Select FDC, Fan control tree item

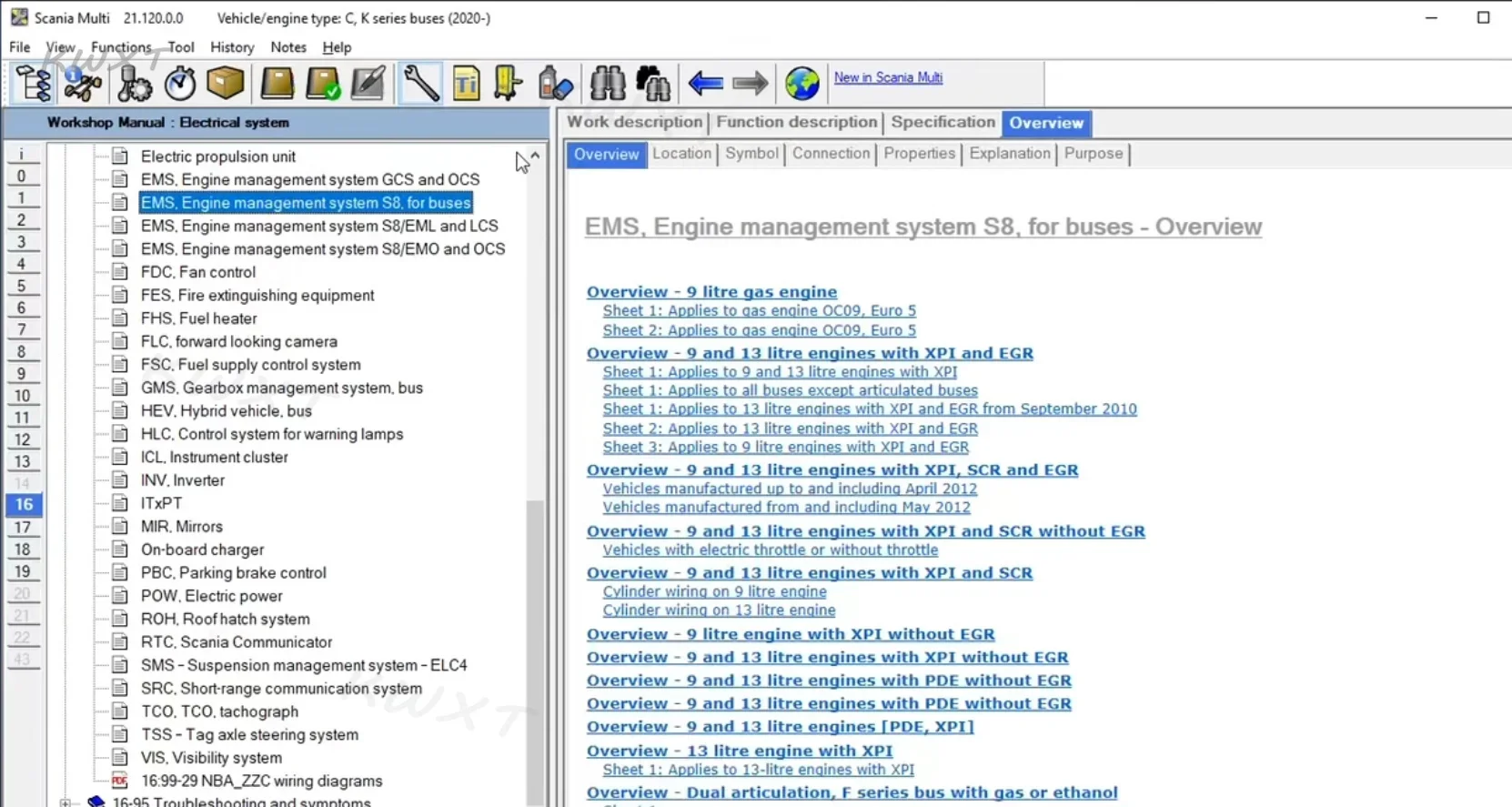[198, 272]
